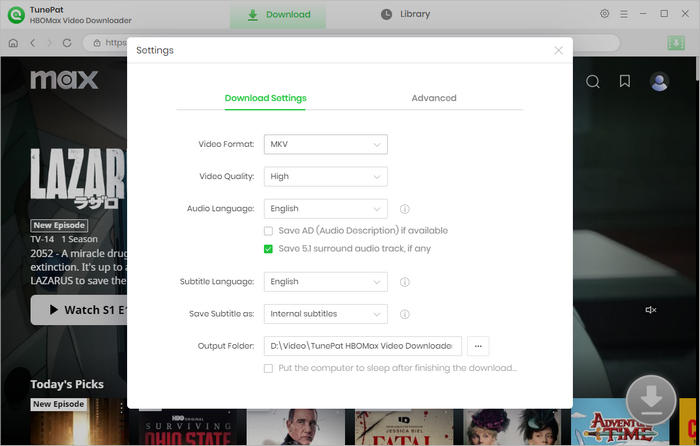Open the Library tab
Viewport: 700px width, 446px height.
tap(405, 14)
